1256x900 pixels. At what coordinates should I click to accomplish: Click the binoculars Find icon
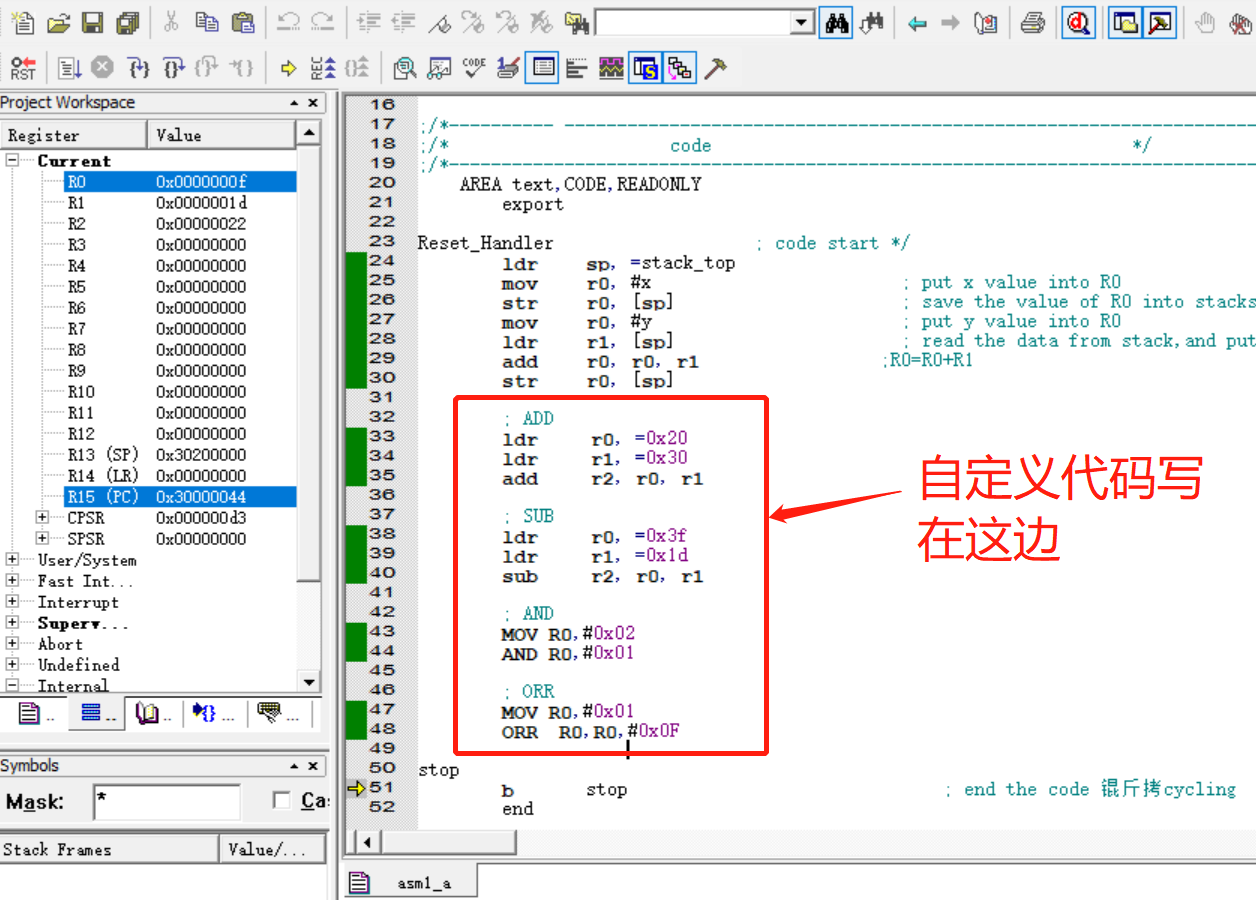coord(835,22)
